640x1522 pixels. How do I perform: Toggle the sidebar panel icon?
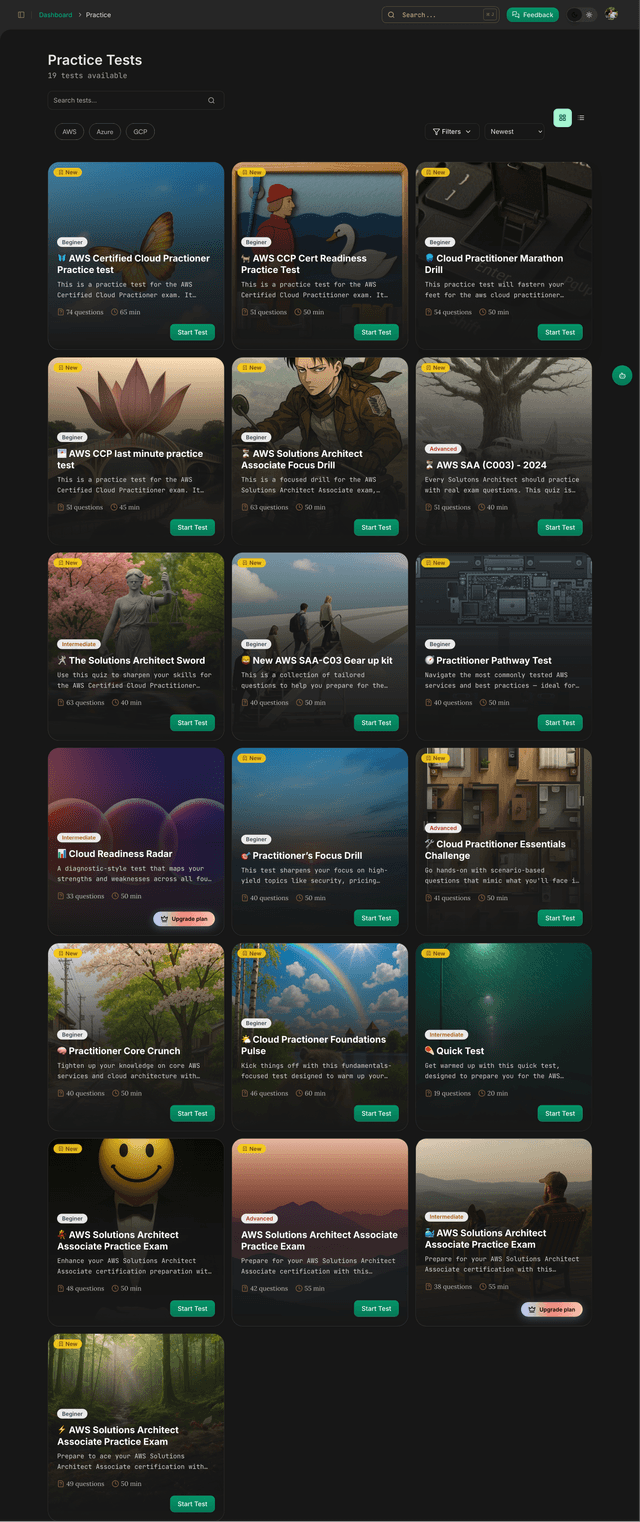coord(21,15)
